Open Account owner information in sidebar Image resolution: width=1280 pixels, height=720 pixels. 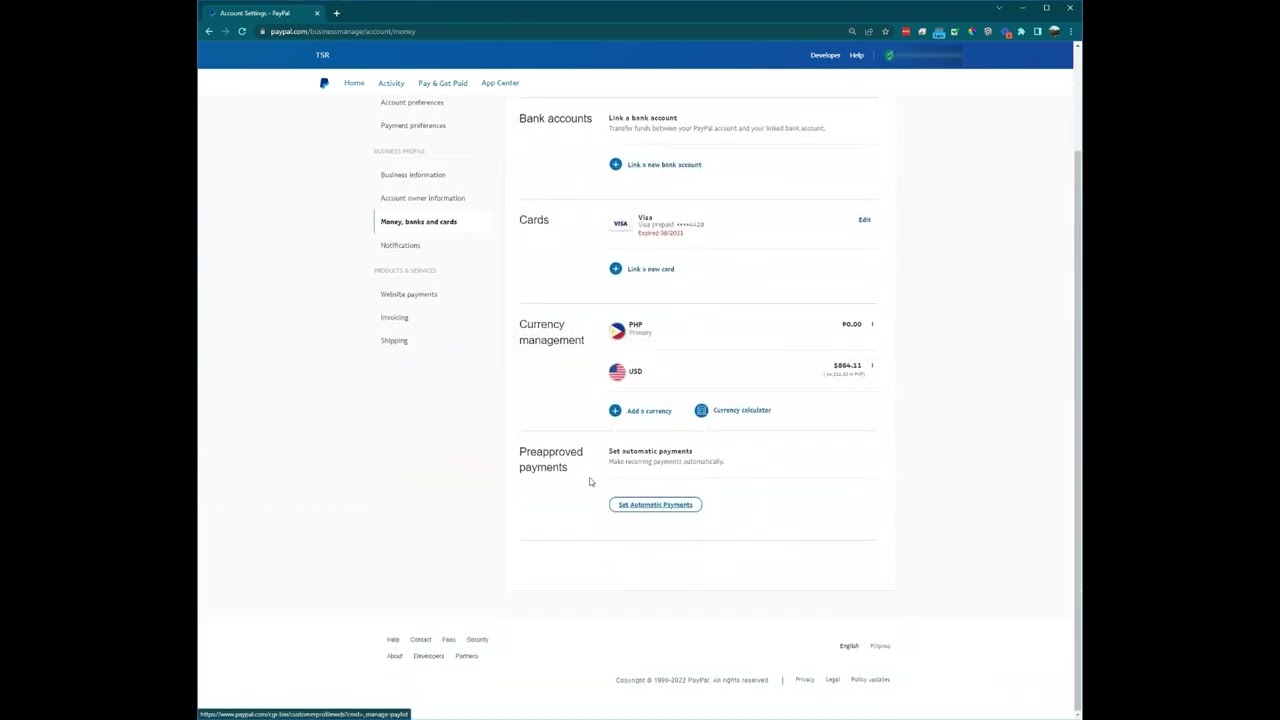[422, 198]
